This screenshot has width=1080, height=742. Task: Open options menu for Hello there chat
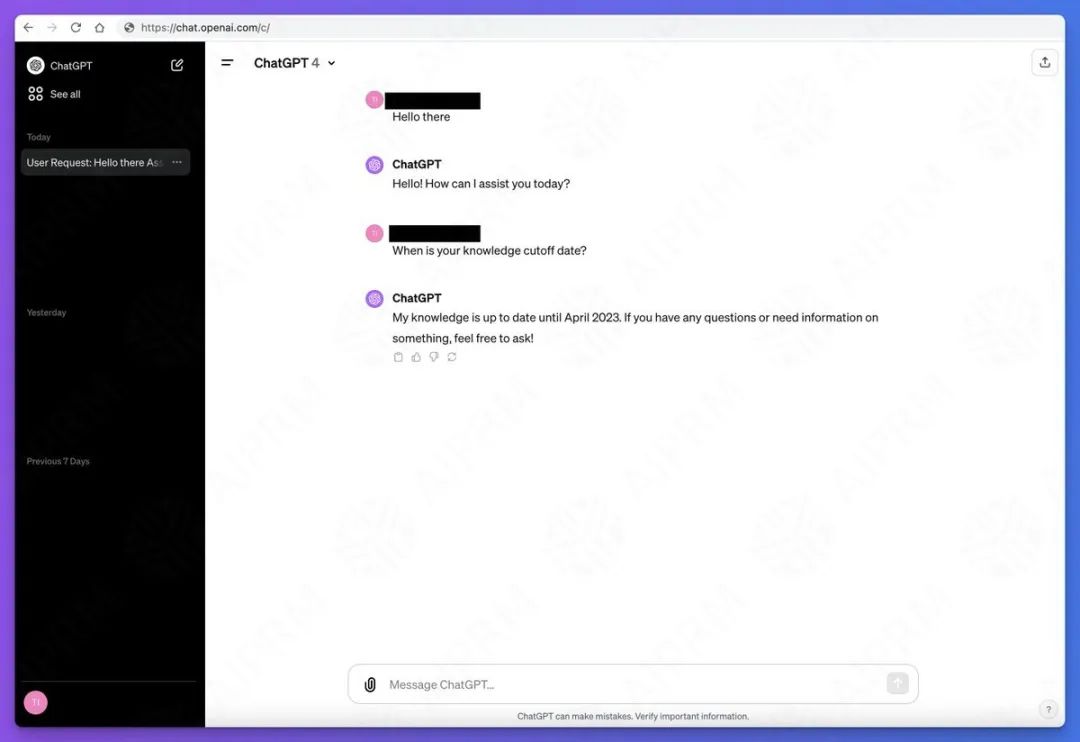click(177, 162)
